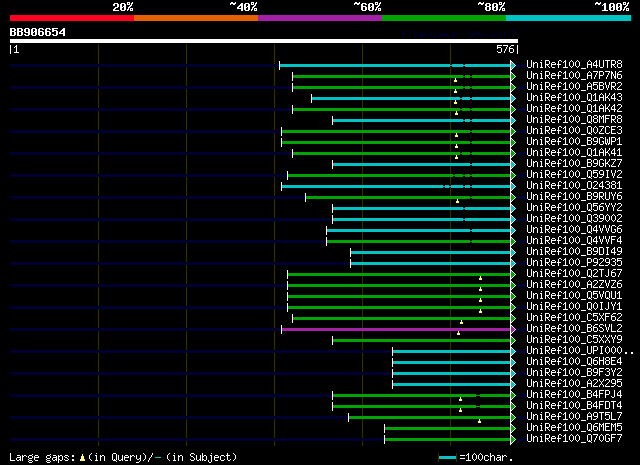This screenshot has width=640, height=465.
Task: Click the yellow triangle in Large gaps legend
Action: [82, 458]
